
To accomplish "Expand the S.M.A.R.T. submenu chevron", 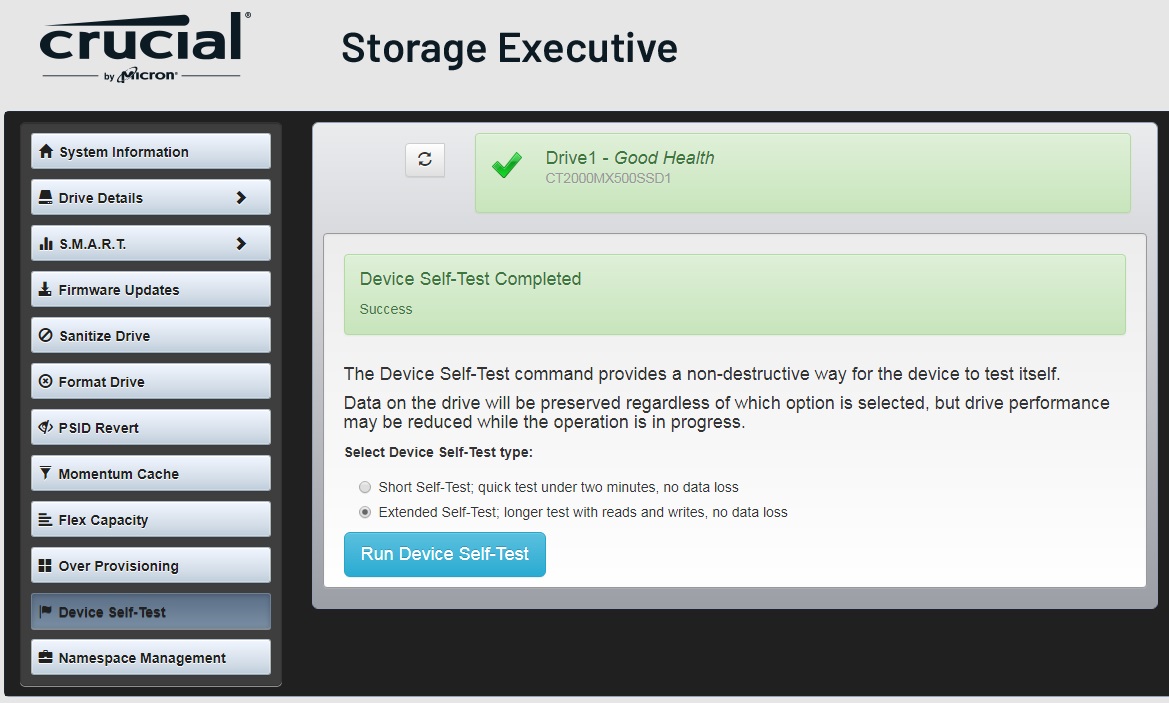I will click(241, 244).
